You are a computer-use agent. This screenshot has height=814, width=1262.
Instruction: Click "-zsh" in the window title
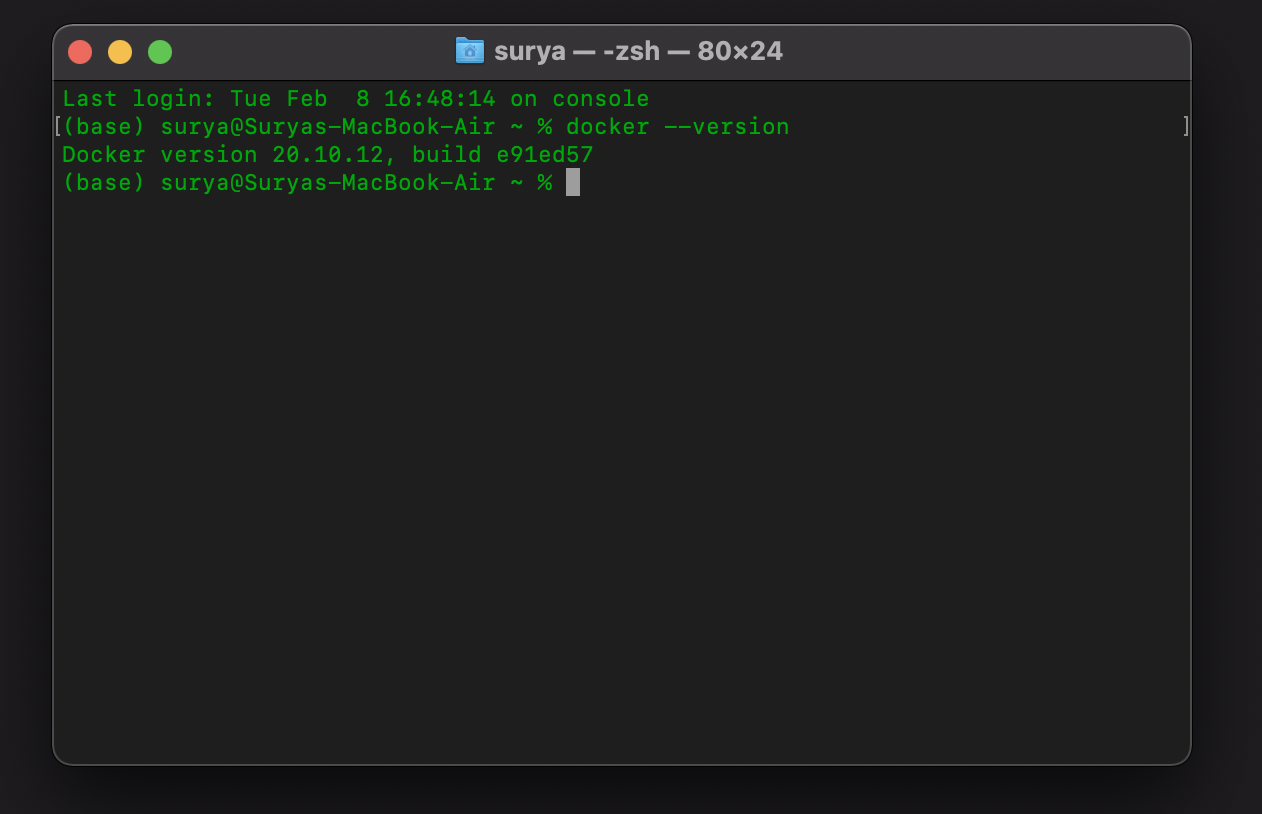click(x=633, y=51)
